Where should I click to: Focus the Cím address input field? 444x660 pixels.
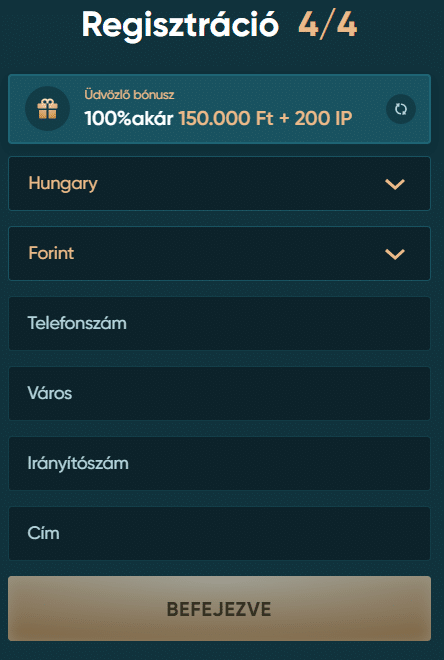point(219,533)
